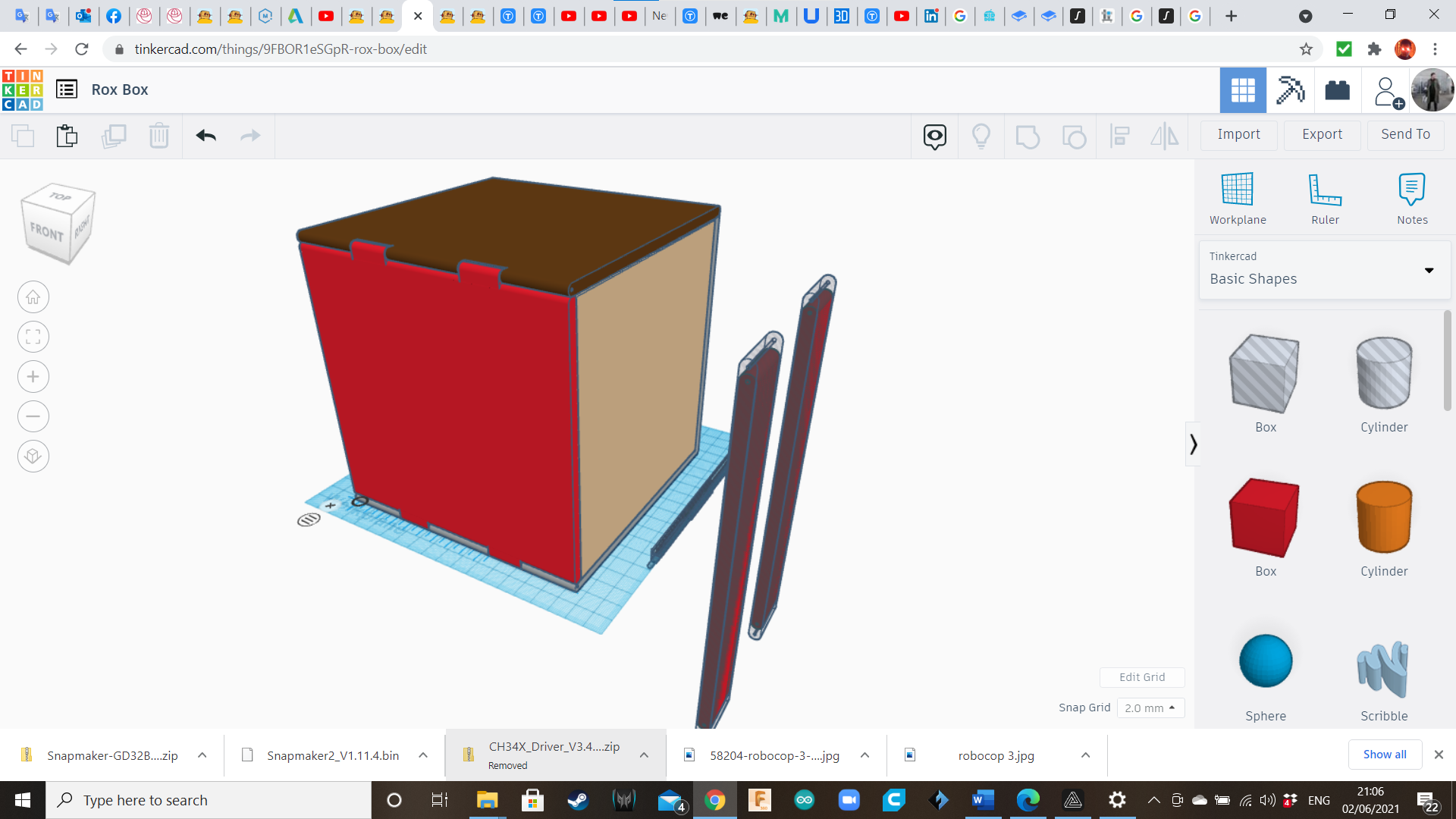Click the Edit Grid button

click(x=1142, y=677)
